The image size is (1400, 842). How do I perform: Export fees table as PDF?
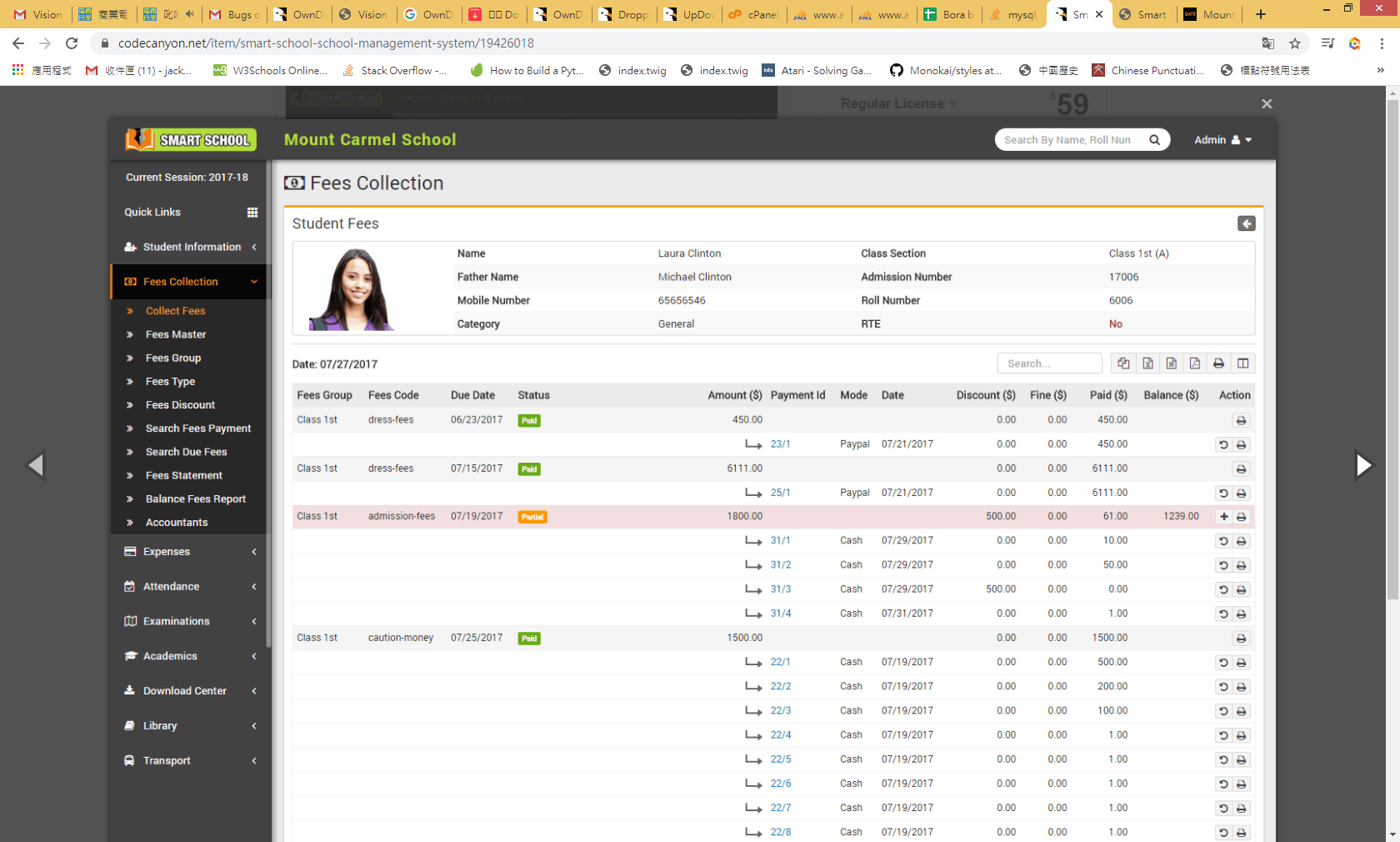click(1195, 363)
